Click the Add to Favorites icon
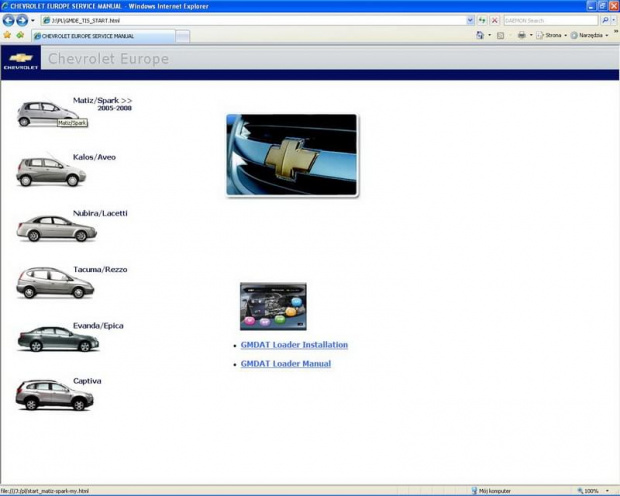 20,35
